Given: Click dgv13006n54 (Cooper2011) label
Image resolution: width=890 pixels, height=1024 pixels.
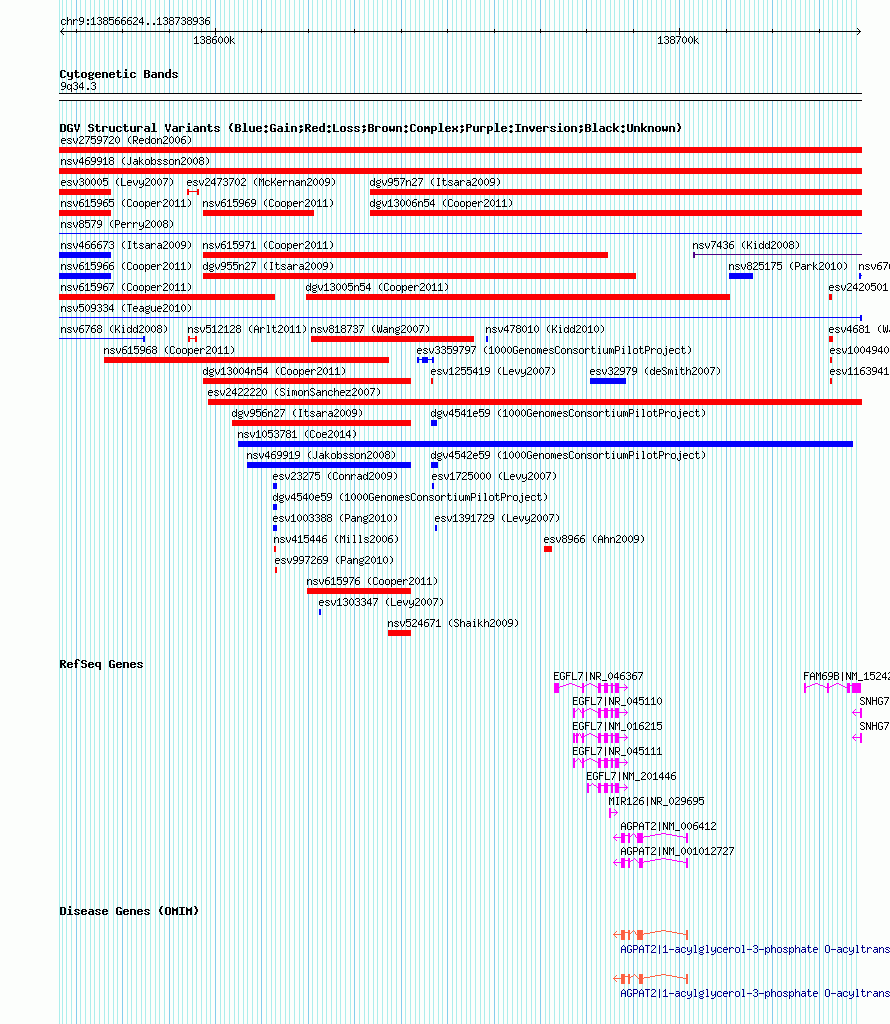Looking at the screenshot, I should (x=441, y=203).
